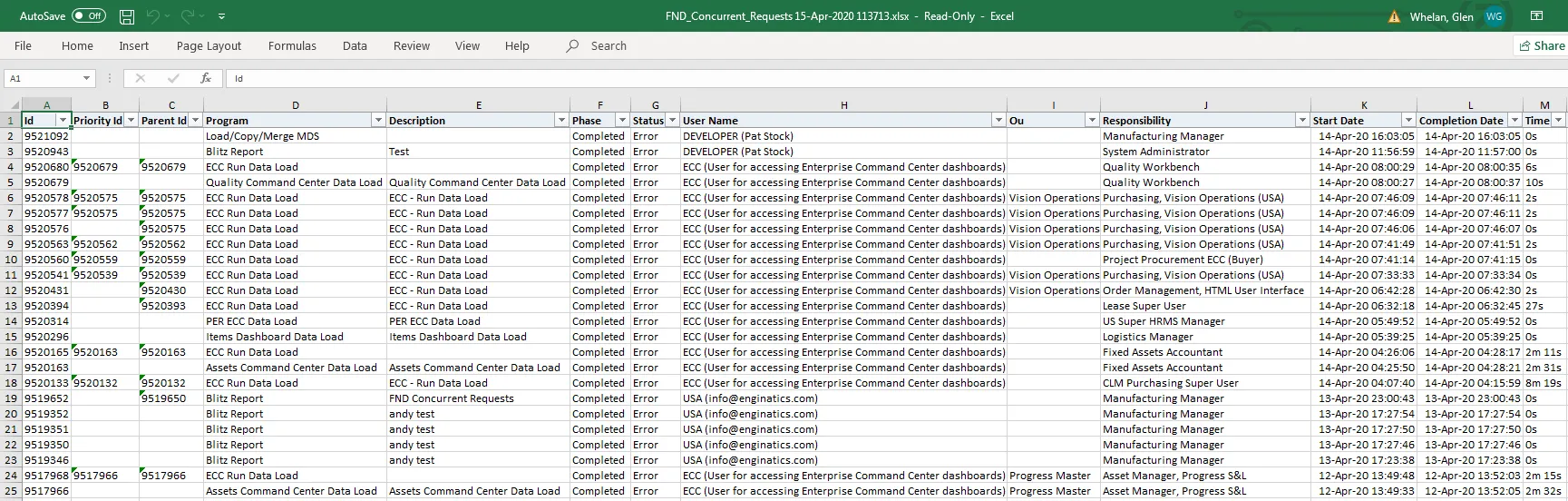Open the Data ribbon tab
Image resolution: width=1568 pixels, height=501 pixels.
coord(355,46)
